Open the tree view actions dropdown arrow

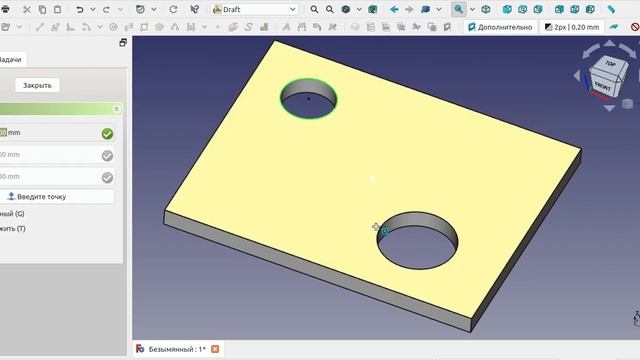[x=472, y=9]
